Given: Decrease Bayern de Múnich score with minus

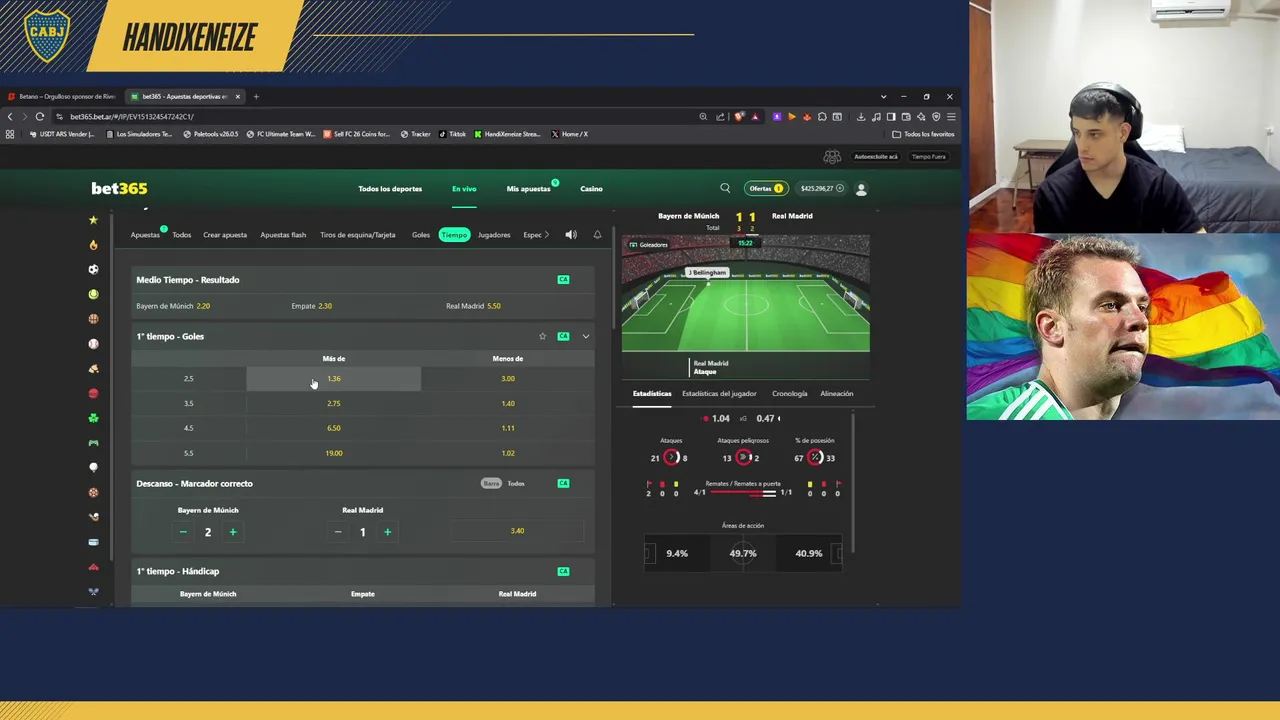Looking at the screenshot, I should pyautogui.click(x=183, y=532).
